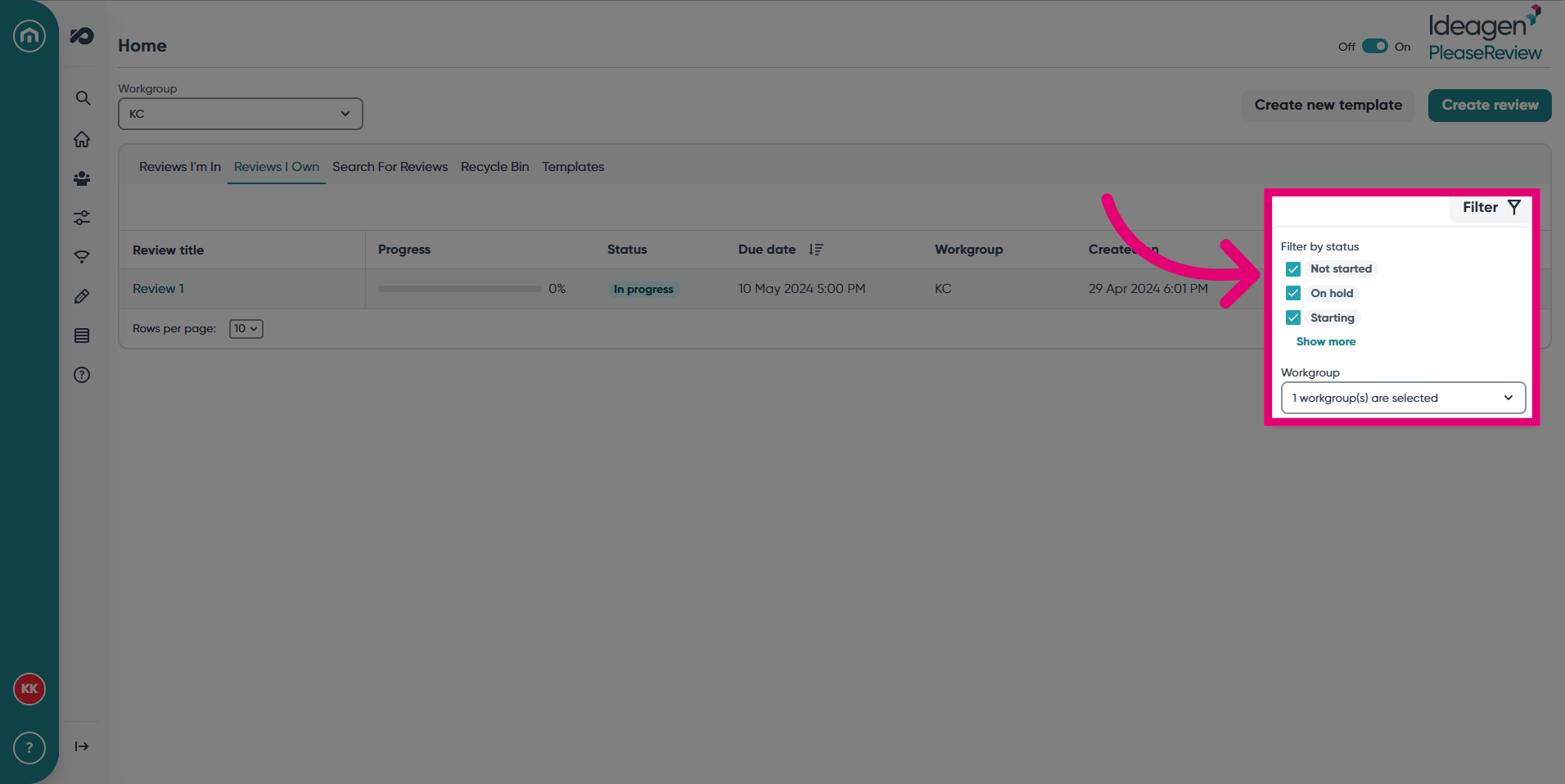Open the bottom-left help circle icon
1565x784 pixels.
pos(29,748)
